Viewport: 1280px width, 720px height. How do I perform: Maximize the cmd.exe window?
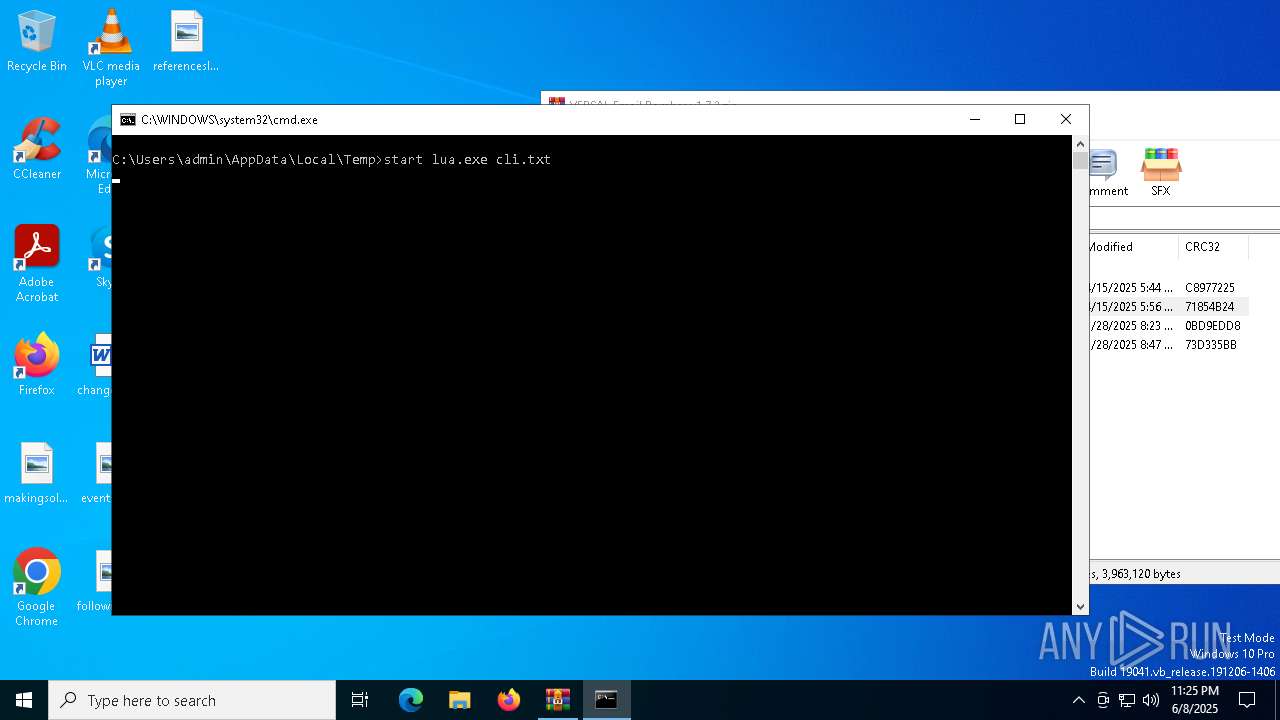click(1020, 119)
